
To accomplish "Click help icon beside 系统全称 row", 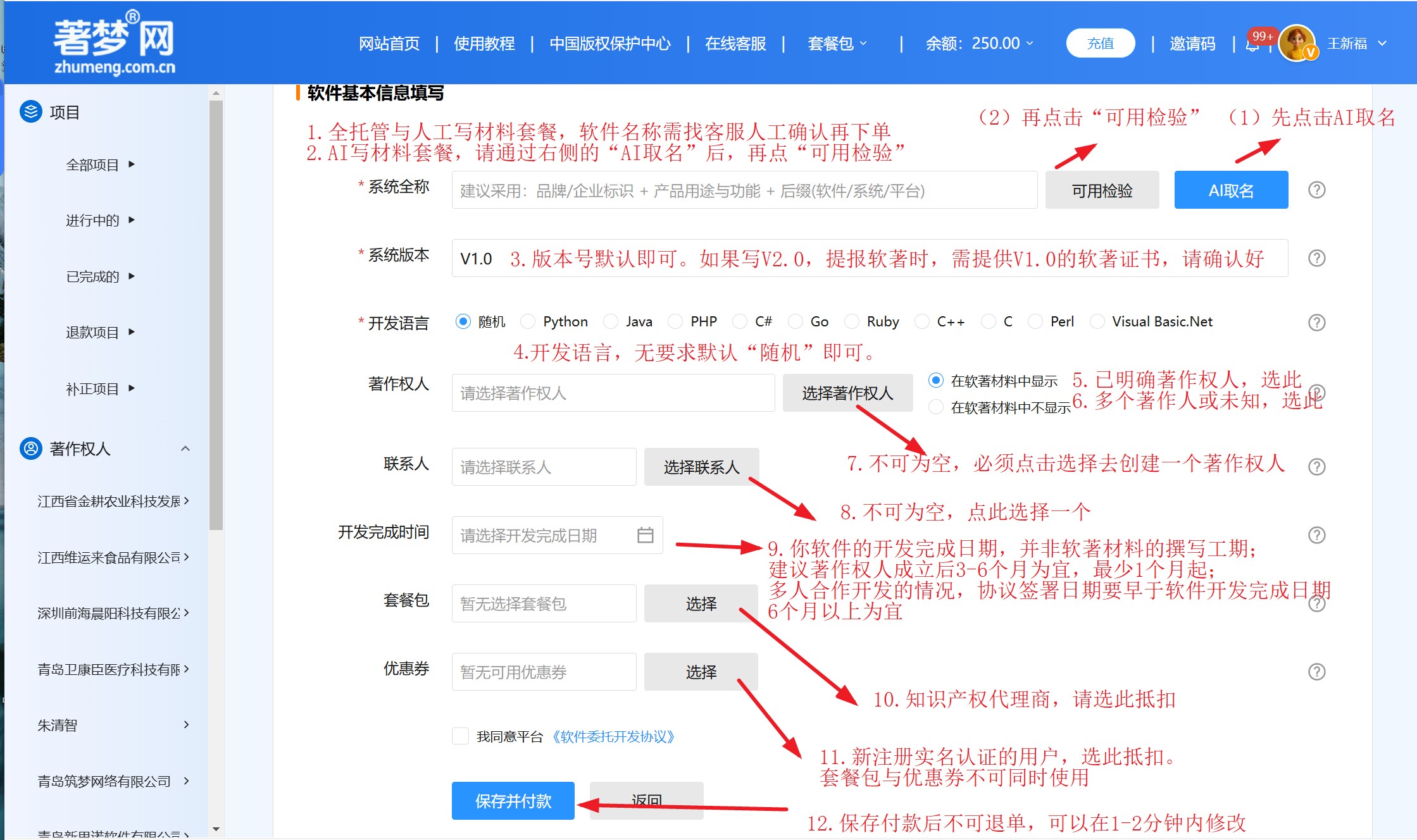I will coord(1316,190).
